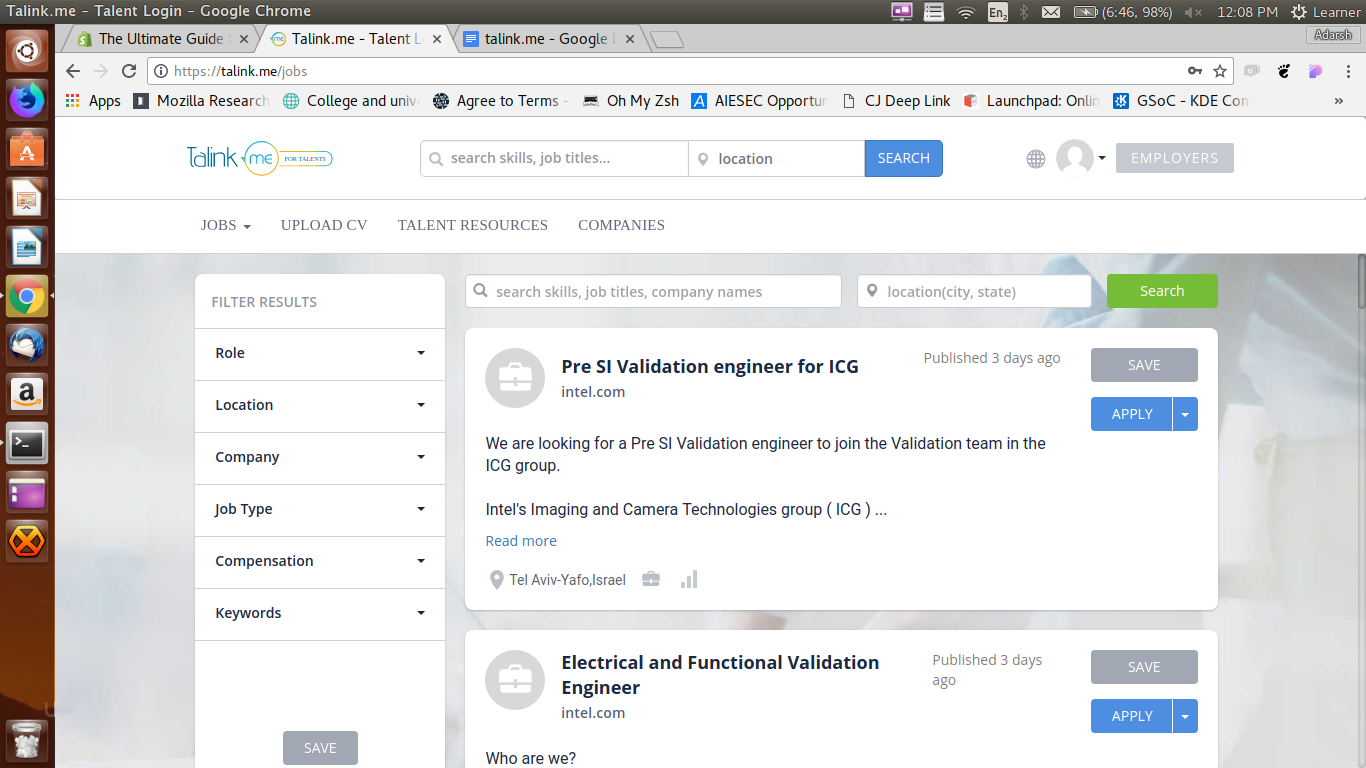Open the Talink.me logo home link
The height and width of the screenshot is (768, 1366).
(259, 158)
